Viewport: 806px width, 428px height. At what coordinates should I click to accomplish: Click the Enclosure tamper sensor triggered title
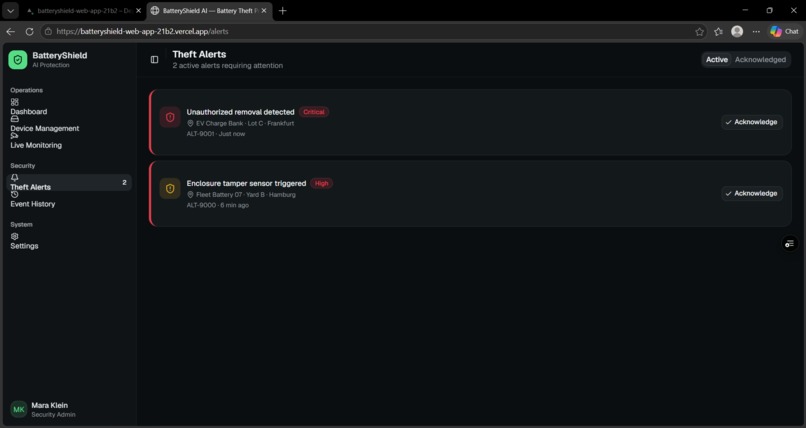point(246,183)
